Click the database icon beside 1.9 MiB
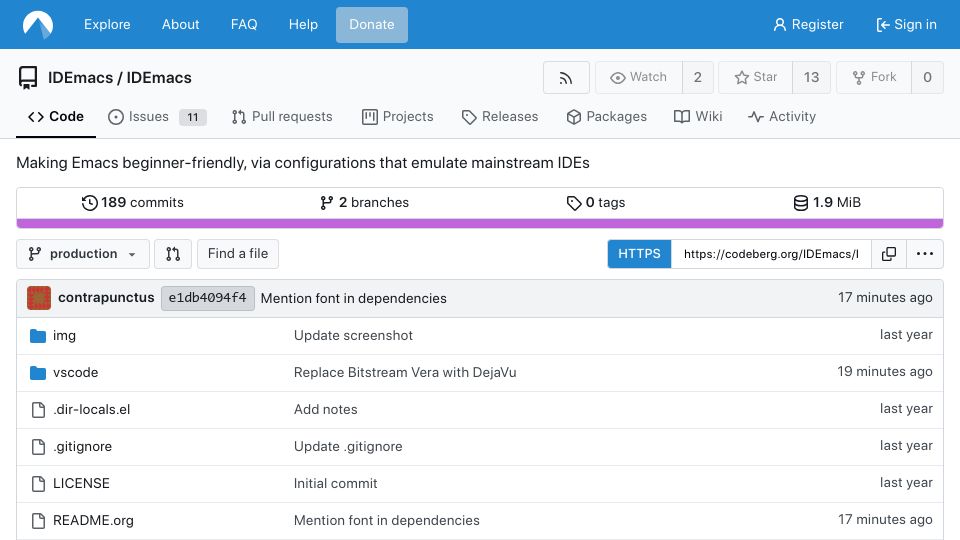960x540 pixels. click(801, 203)
